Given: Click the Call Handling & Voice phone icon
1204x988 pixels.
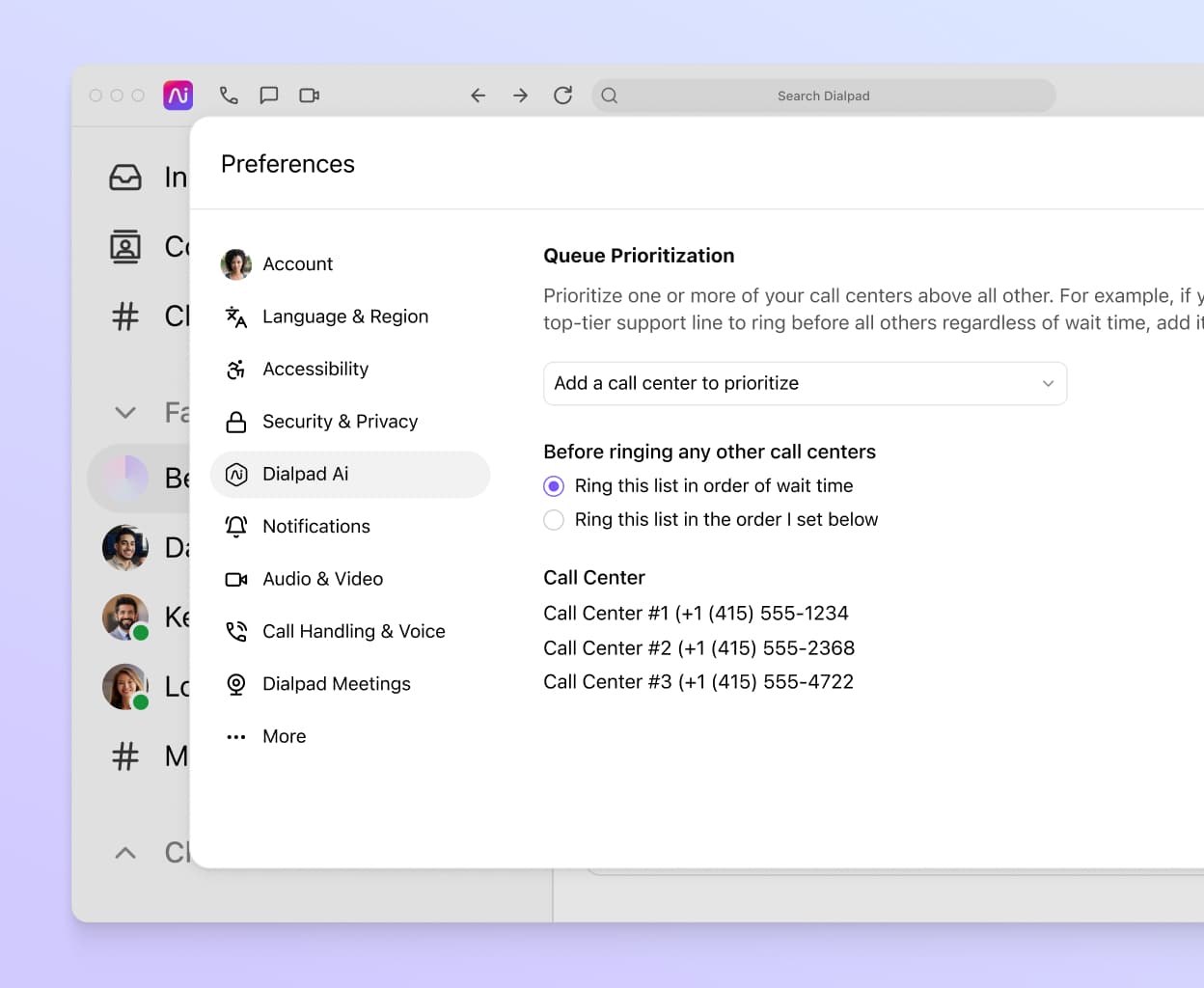Looking at the screenshot, I should [x=234, y=631].
